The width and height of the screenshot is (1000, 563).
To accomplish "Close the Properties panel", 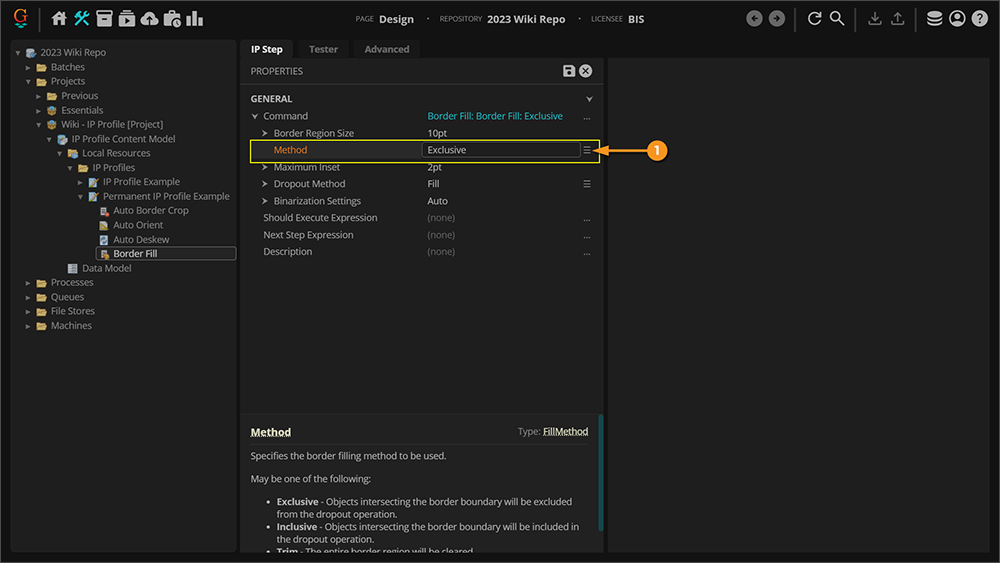I will (x=586, y=71).
